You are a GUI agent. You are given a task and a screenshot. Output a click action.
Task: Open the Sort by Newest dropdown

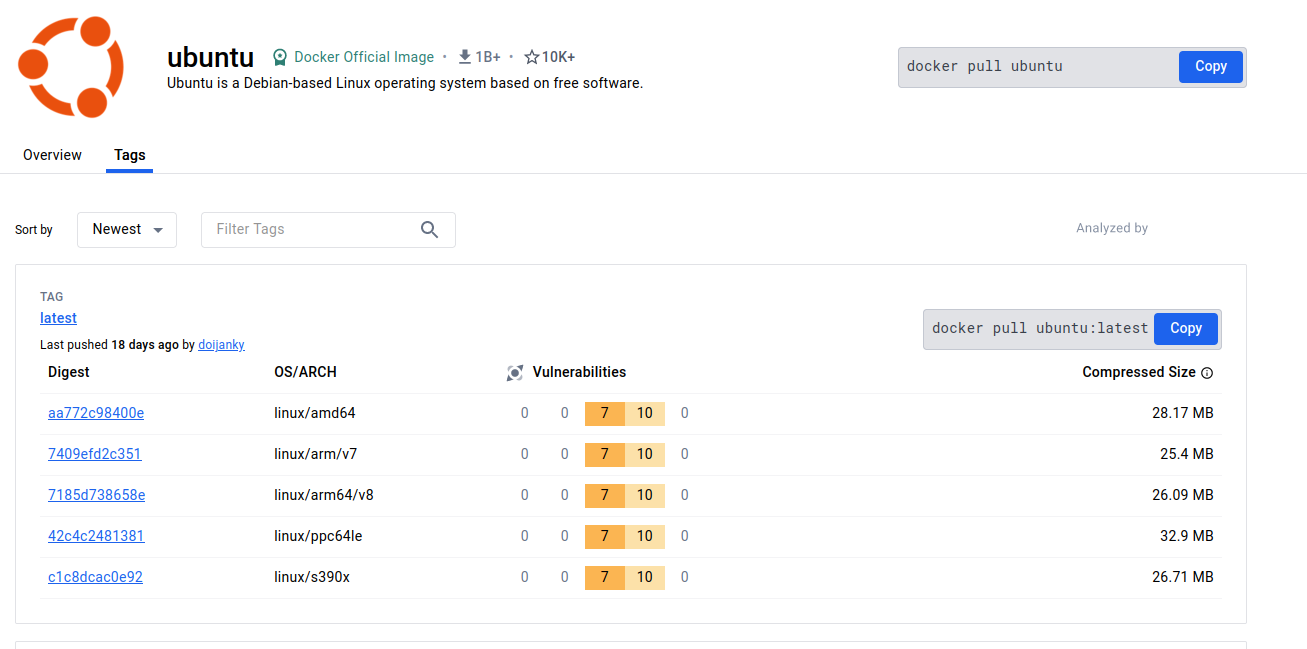tap(127, 230)
